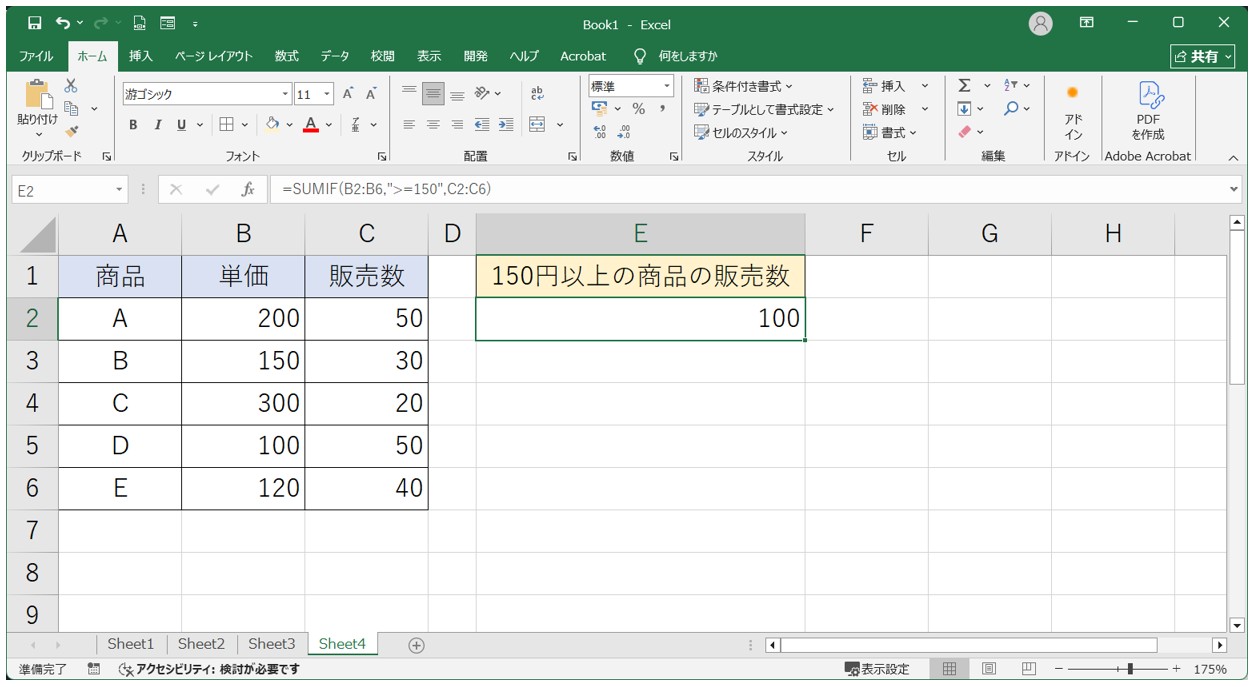Apply borders to the selected cell
This screenshot has width=1254, height=687.
click(226, 125)
